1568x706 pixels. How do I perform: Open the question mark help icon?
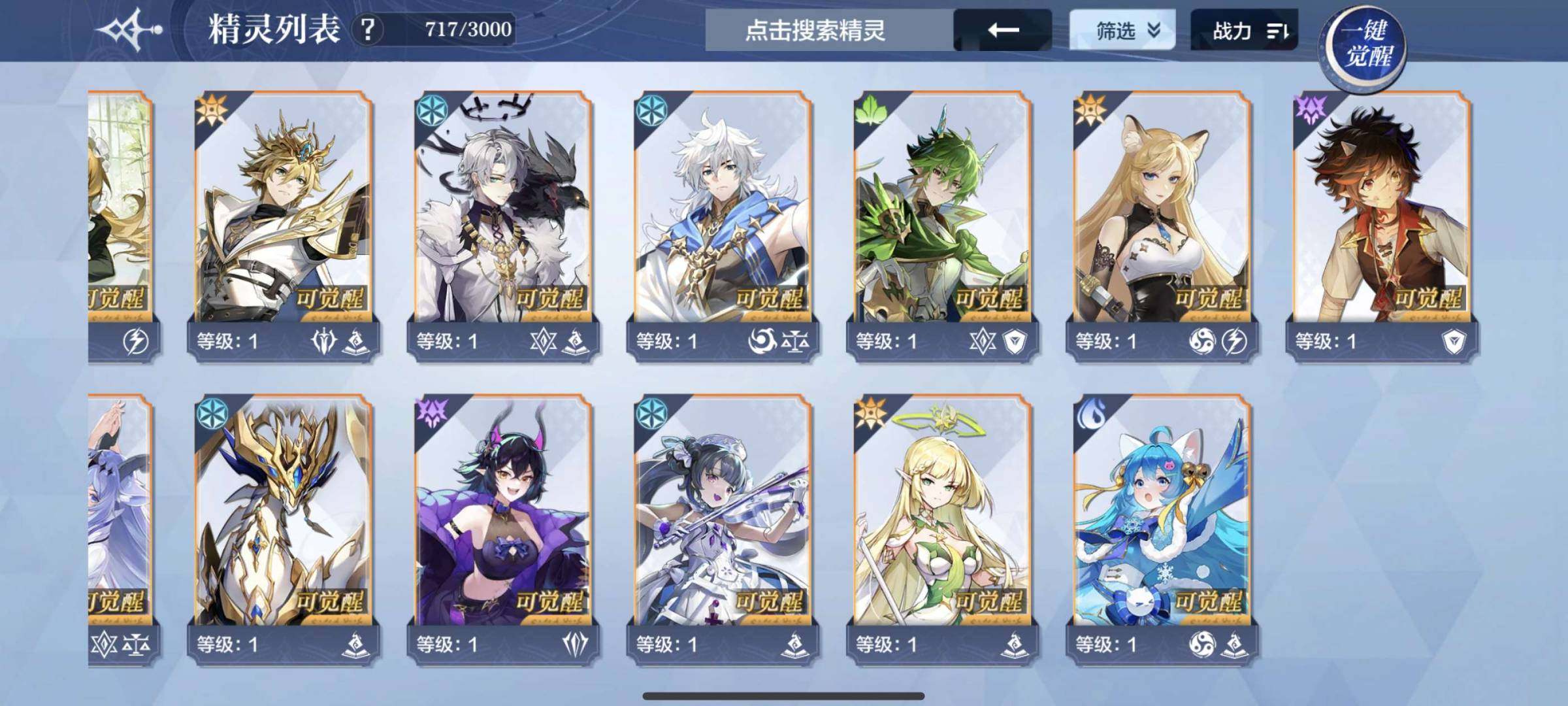[368, 29]
